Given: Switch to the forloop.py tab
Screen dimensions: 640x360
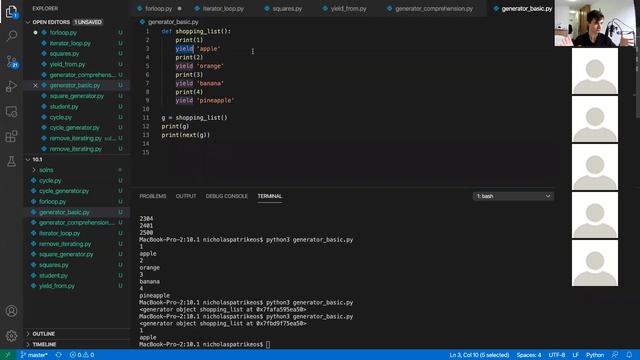Looking at the screenshot, I should [159, 9].
